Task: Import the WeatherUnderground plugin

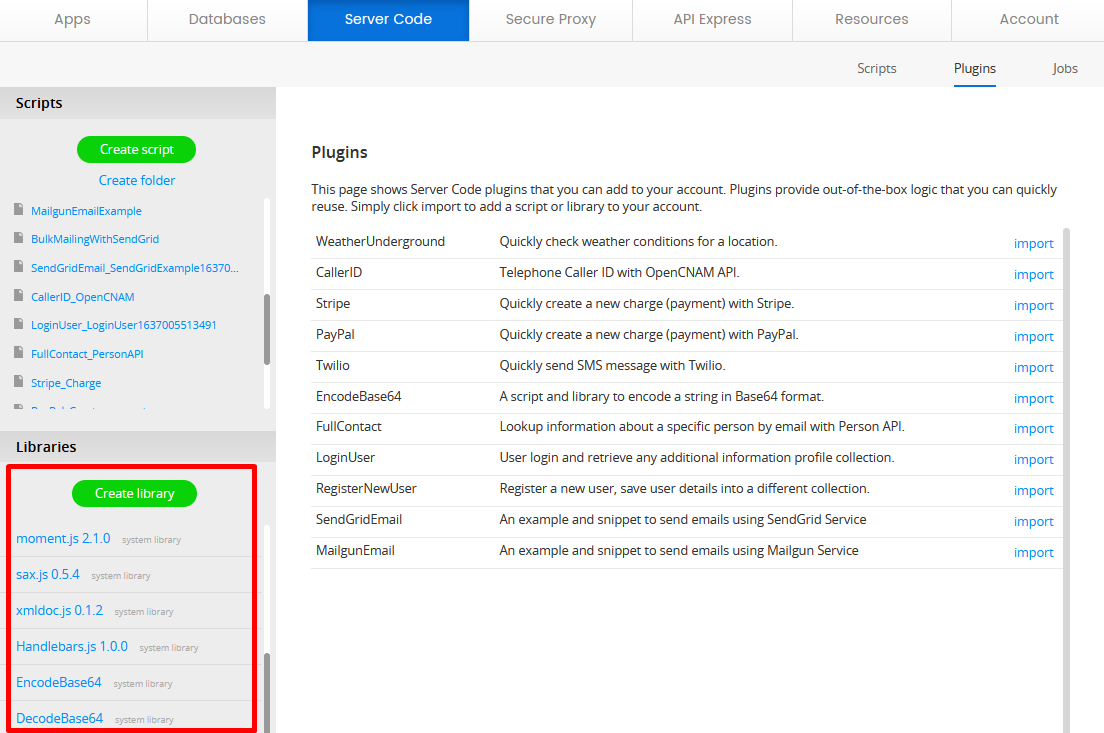Action: [x=1034, y=244]
